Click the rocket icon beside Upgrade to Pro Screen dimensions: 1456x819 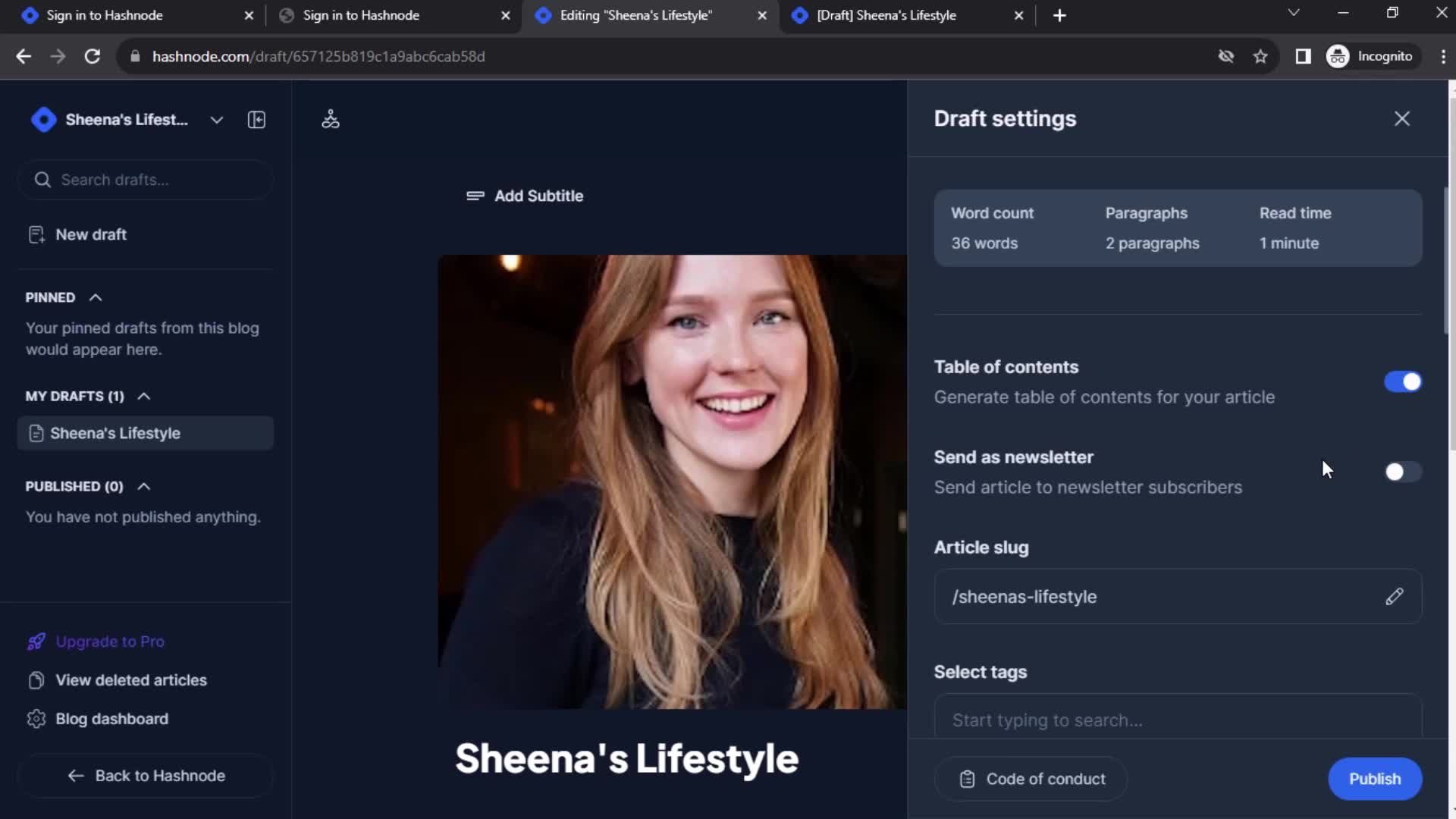click(x=36, y=642)
